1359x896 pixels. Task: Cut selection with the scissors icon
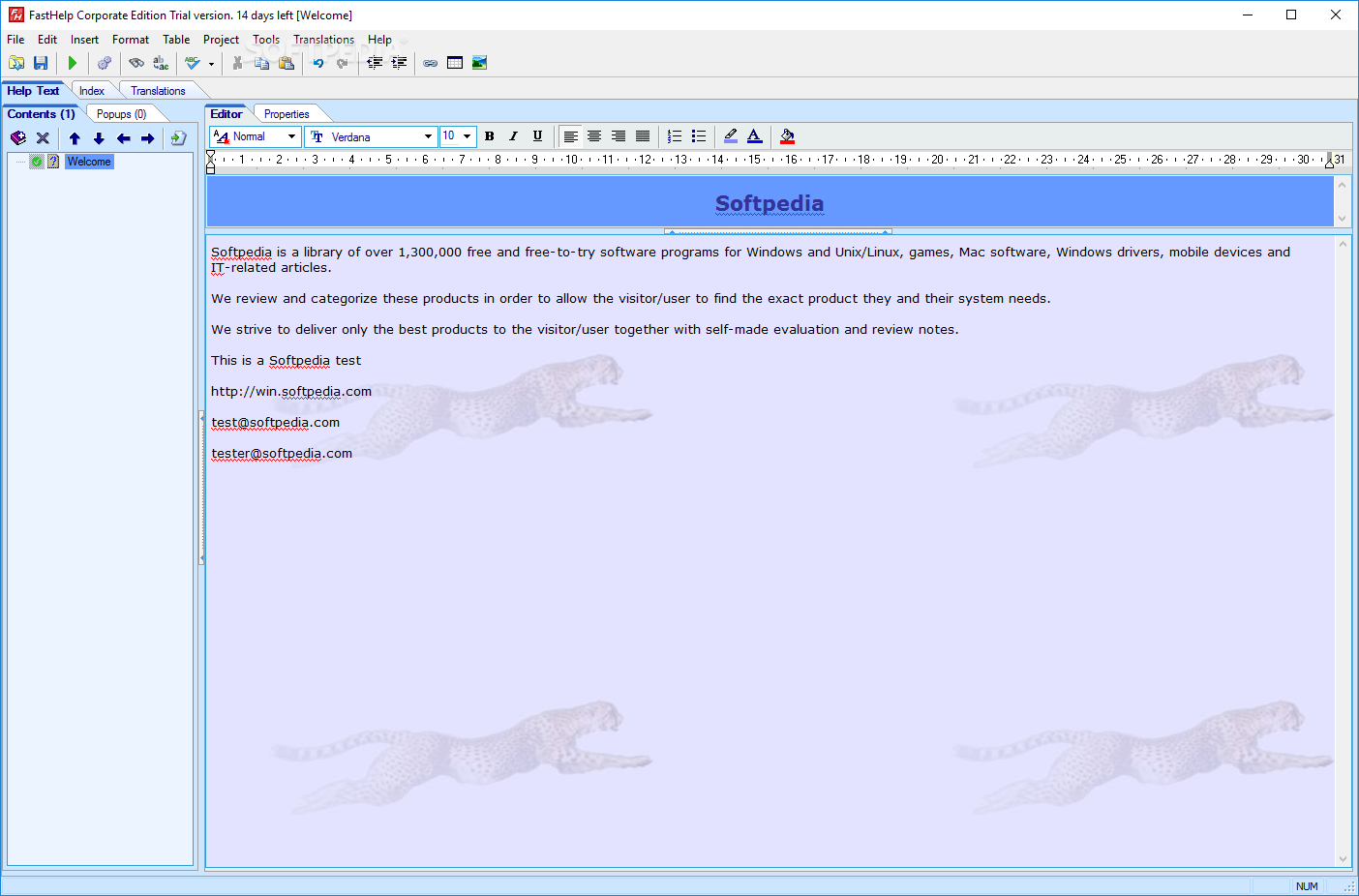click(237, 63)
